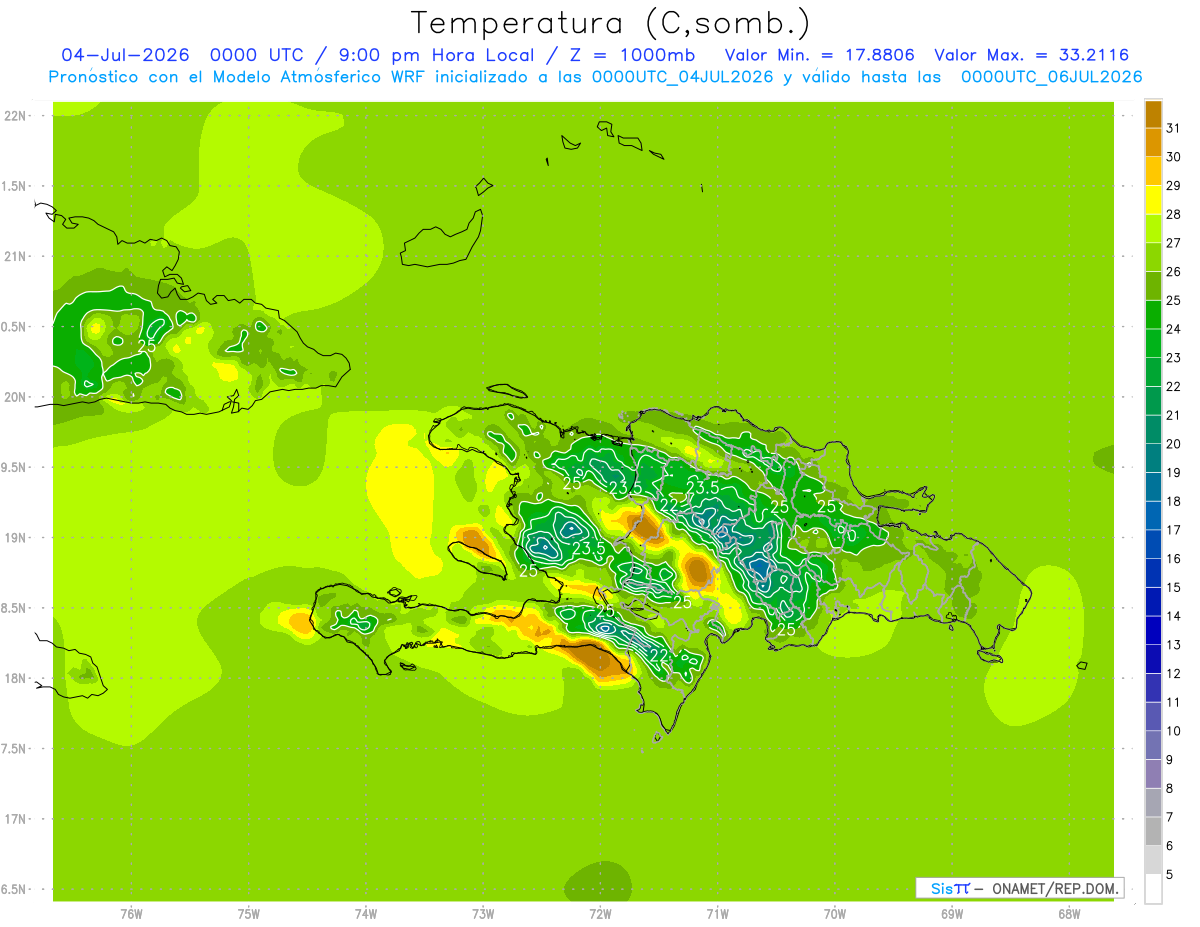Pick the dark blue swatch between 13 and 14
The height and width of the screenshot is (927, 1200).
point(1153,630)
